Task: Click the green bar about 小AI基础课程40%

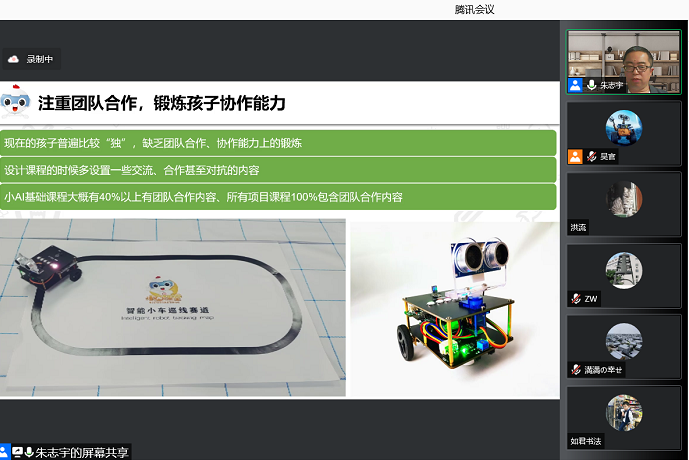Action: click(278, 197)
